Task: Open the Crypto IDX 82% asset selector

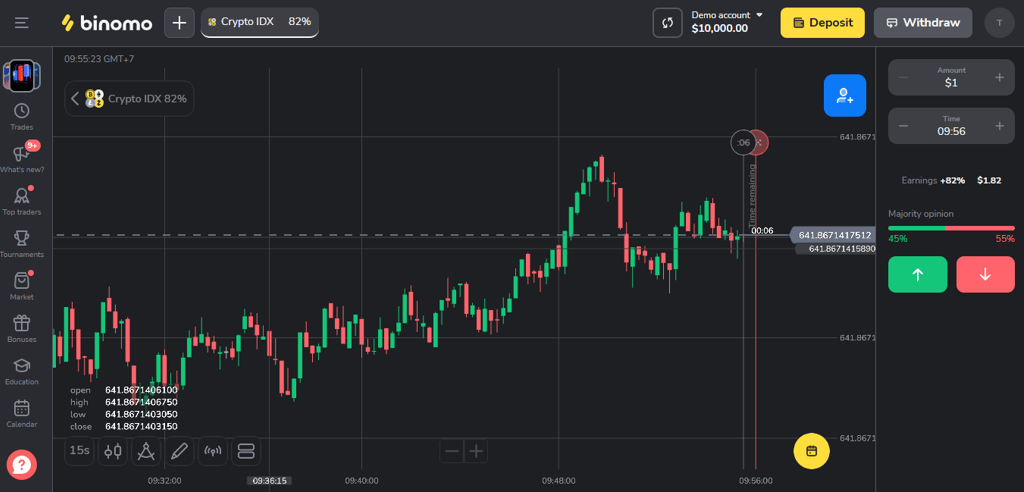Action: pos(129,99)
